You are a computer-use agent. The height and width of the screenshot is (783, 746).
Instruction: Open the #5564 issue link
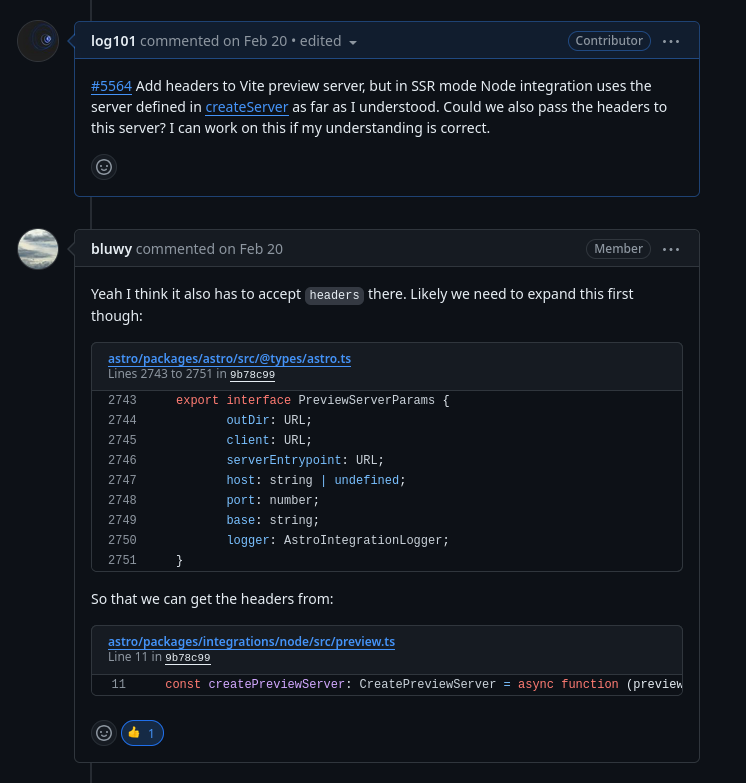coord(111,86)
